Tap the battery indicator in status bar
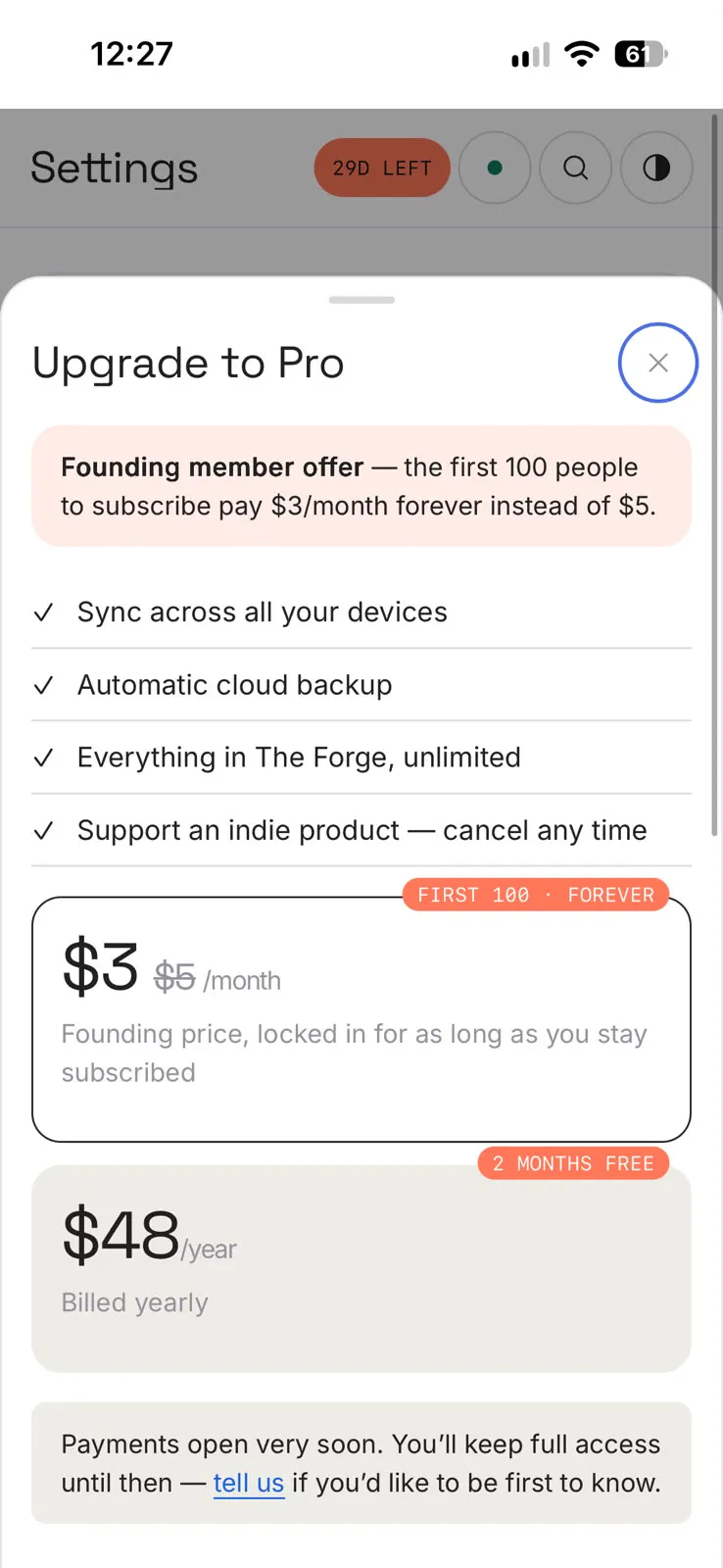 point(641,54)
